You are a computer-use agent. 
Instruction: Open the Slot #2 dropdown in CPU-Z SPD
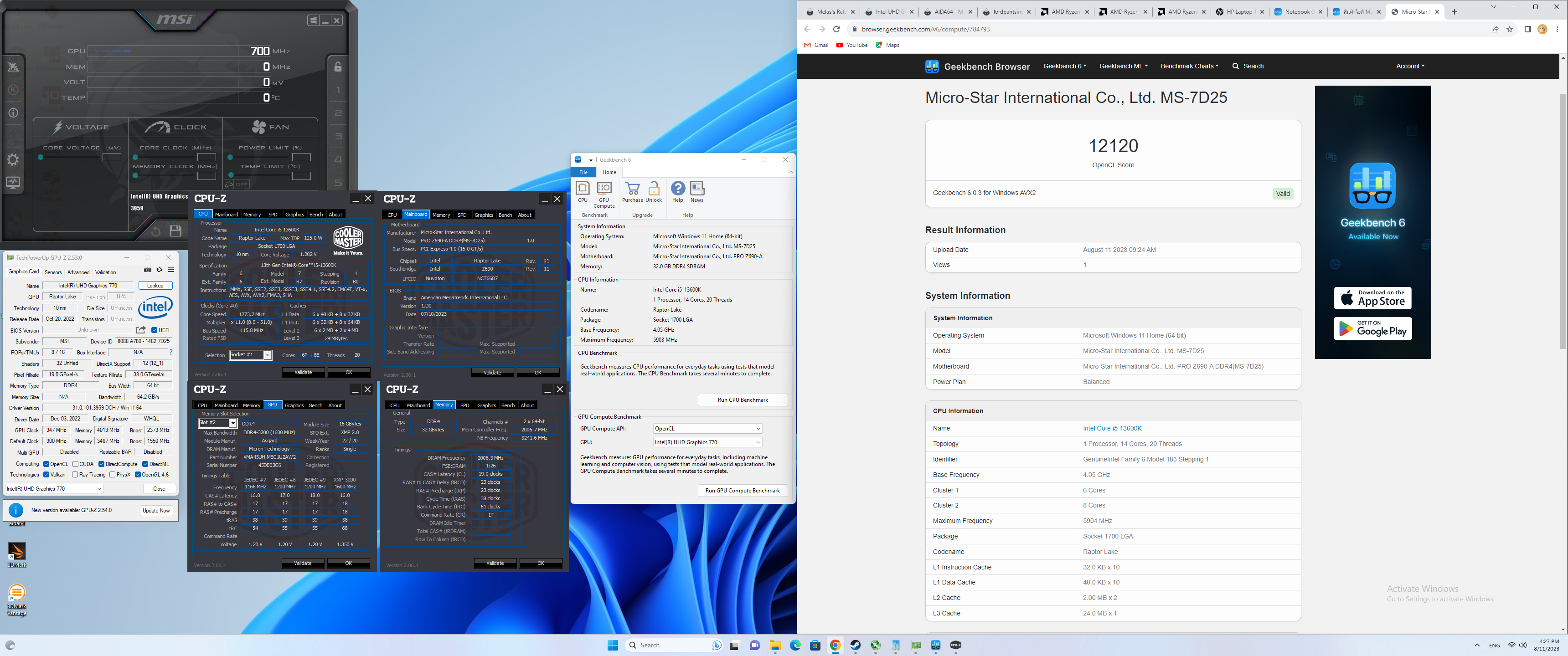coord(217,423)
